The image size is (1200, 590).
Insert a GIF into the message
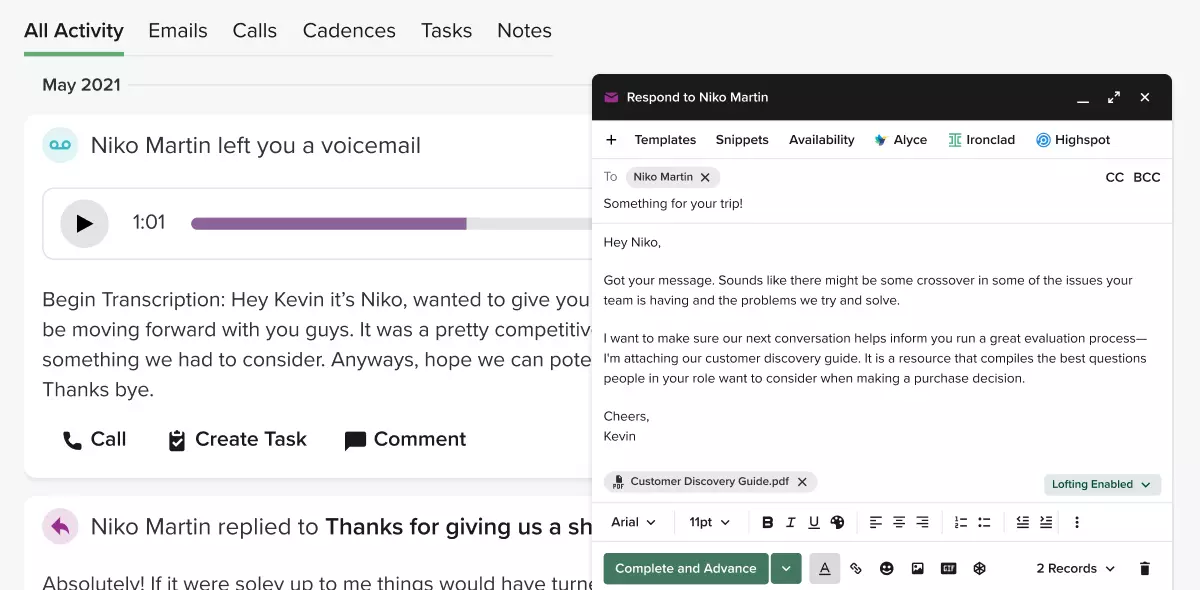(947, 568)
